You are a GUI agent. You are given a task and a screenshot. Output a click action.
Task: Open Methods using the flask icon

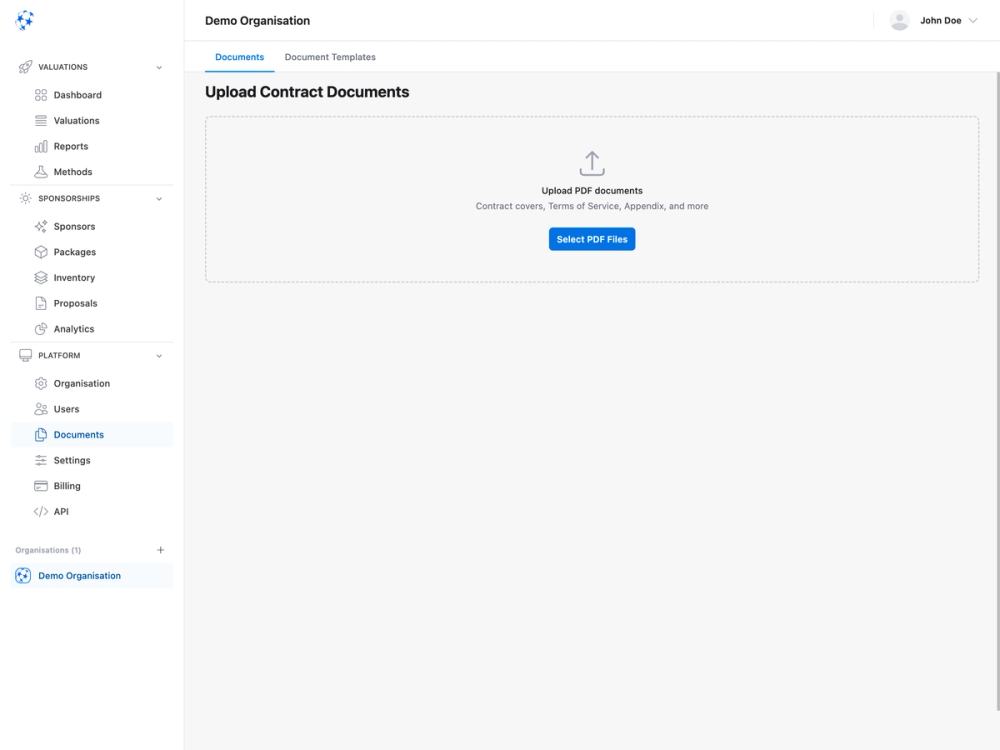click(x=40, y=171)
